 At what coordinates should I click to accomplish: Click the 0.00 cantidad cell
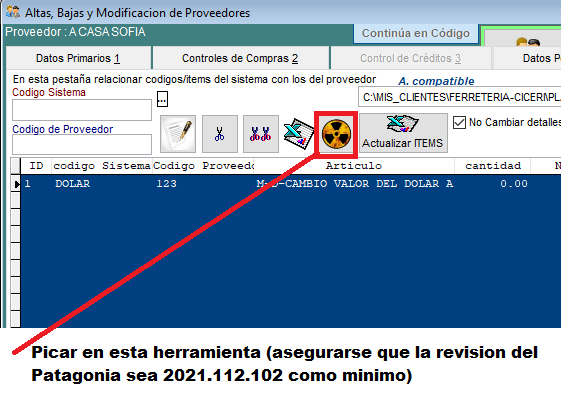(493, 184)
